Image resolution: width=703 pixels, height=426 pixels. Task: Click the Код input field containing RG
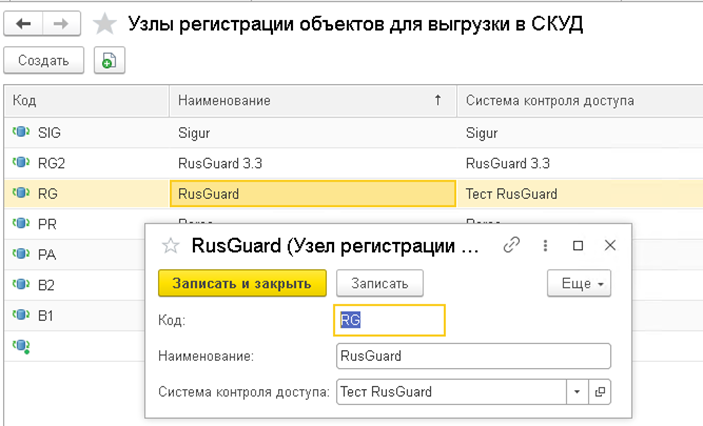point(388,320)
